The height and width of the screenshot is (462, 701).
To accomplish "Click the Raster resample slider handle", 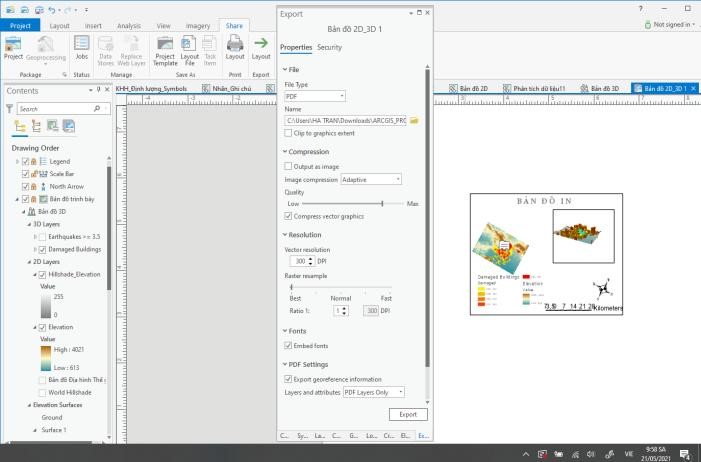I will [291, 287].
